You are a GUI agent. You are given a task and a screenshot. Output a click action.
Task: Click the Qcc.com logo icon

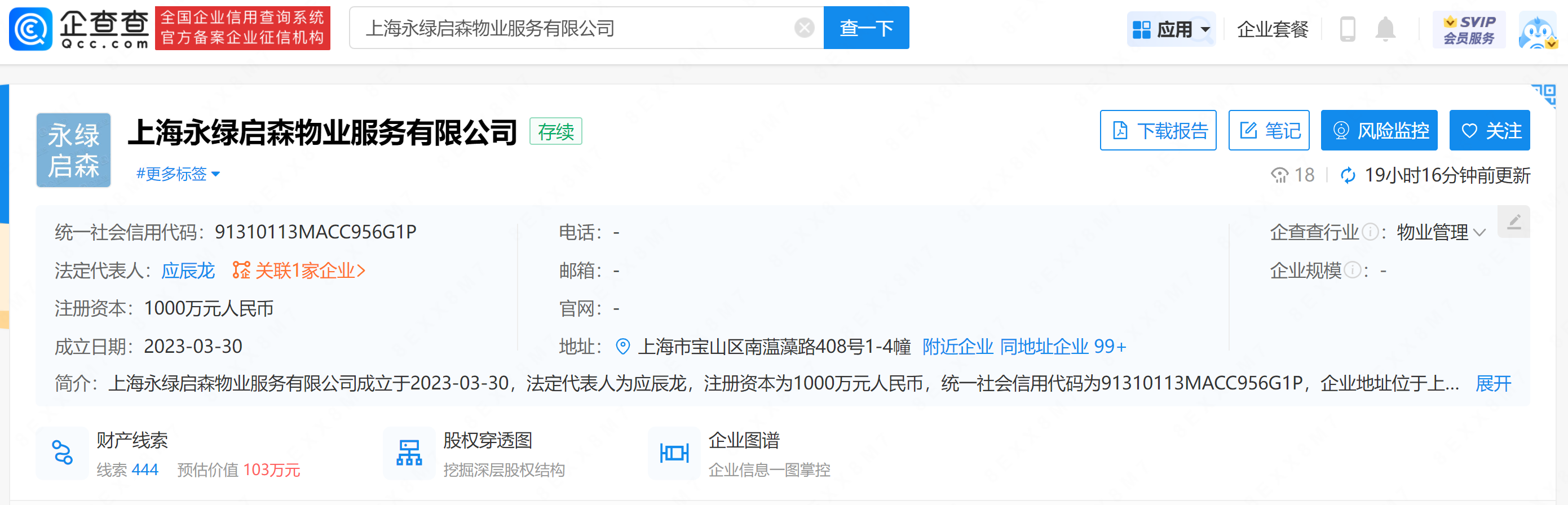30,28
